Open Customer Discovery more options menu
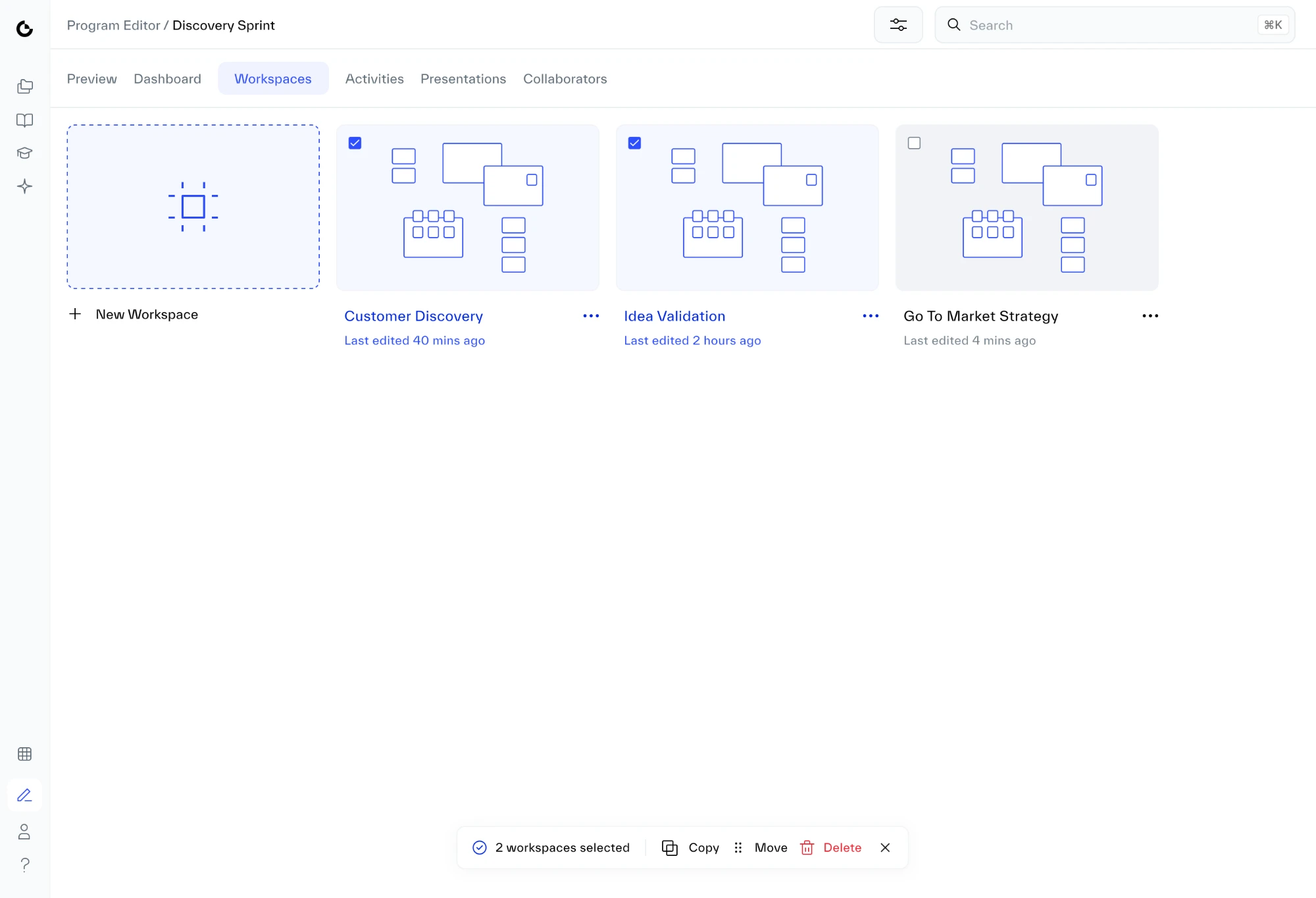Viewport: 1316px width, 898px height. click(591, 316)
